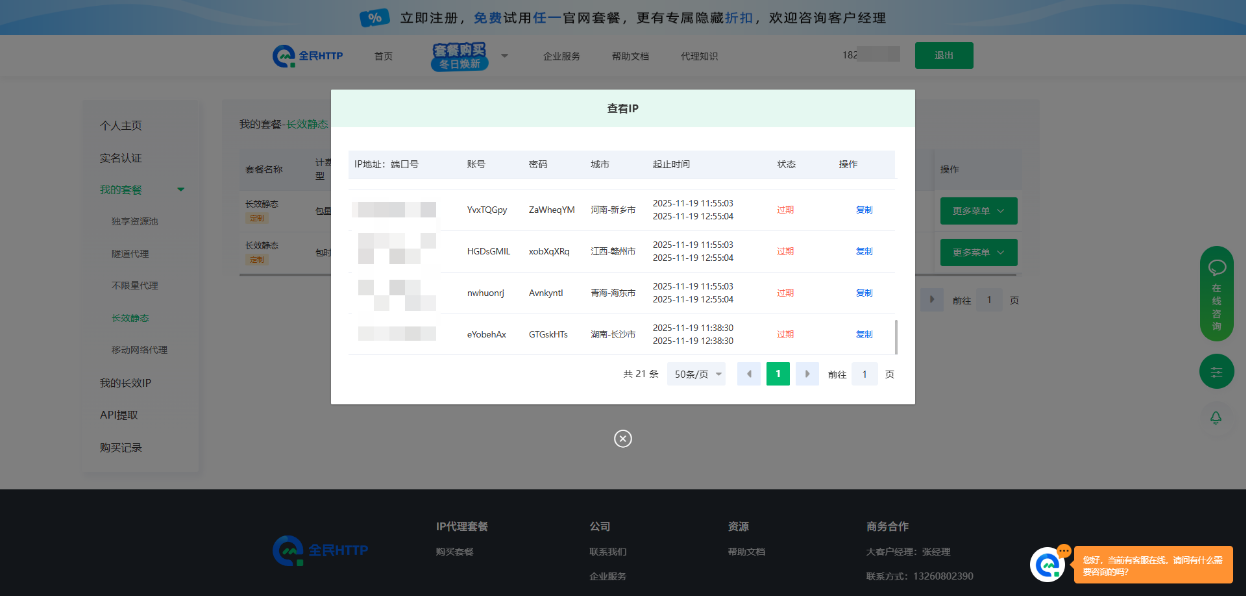
Task: Click the dialog's 前往 page number input
Action: click(x=863, y=374)
